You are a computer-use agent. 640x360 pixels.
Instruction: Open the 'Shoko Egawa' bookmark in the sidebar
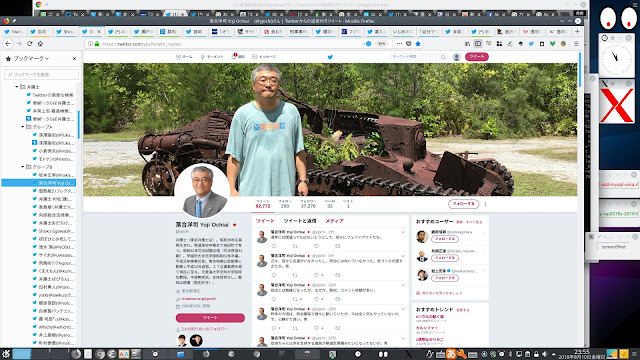(x=53, y=231)
